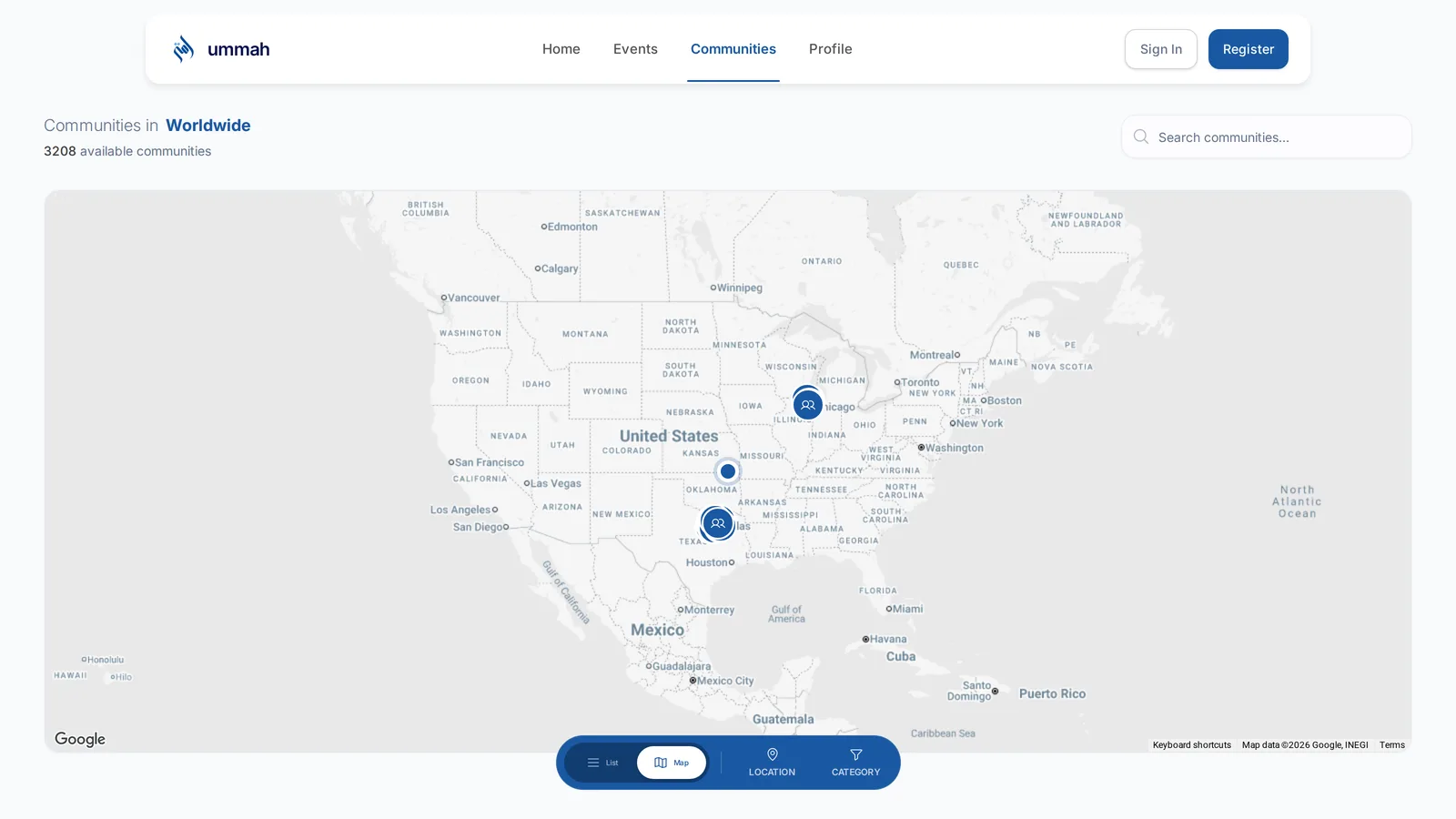Screen dimensions: 1456x819
Task: Open the Dallas community cluster marker
Action: tap(718, 523)
